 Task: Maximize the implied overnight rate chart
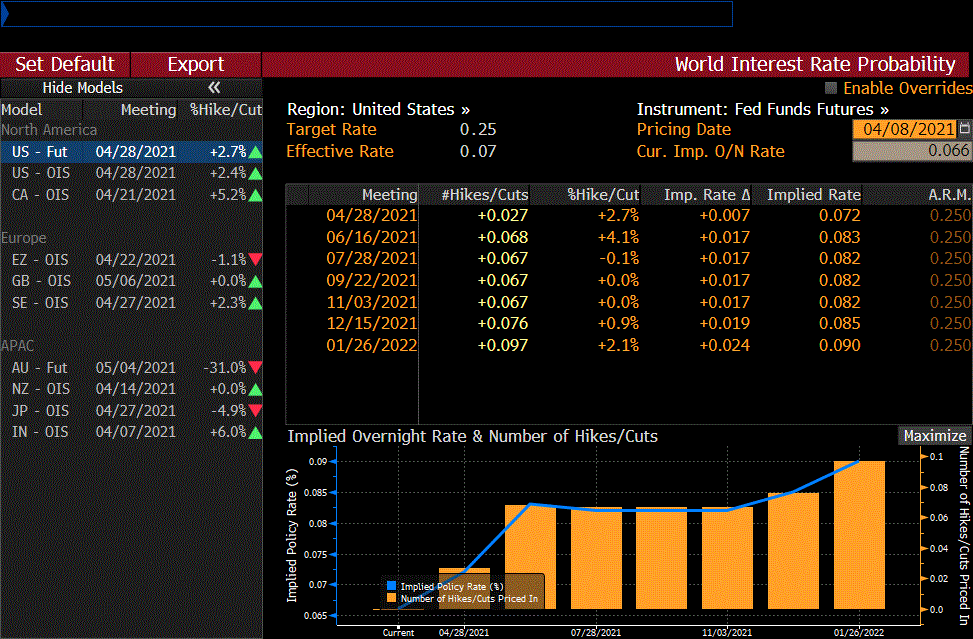(934, 436)
